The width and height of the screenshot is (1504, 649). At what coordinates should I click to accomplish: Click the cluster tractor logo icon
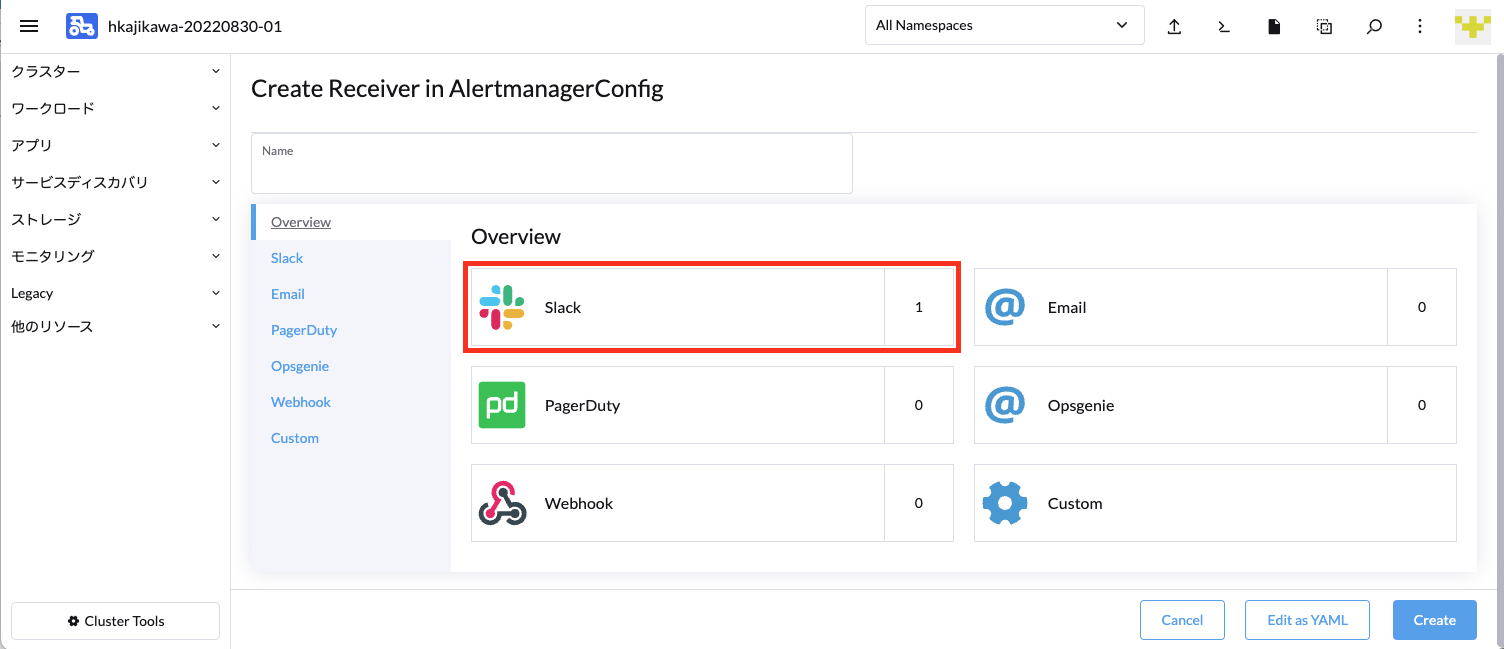(x=82, y=26)
